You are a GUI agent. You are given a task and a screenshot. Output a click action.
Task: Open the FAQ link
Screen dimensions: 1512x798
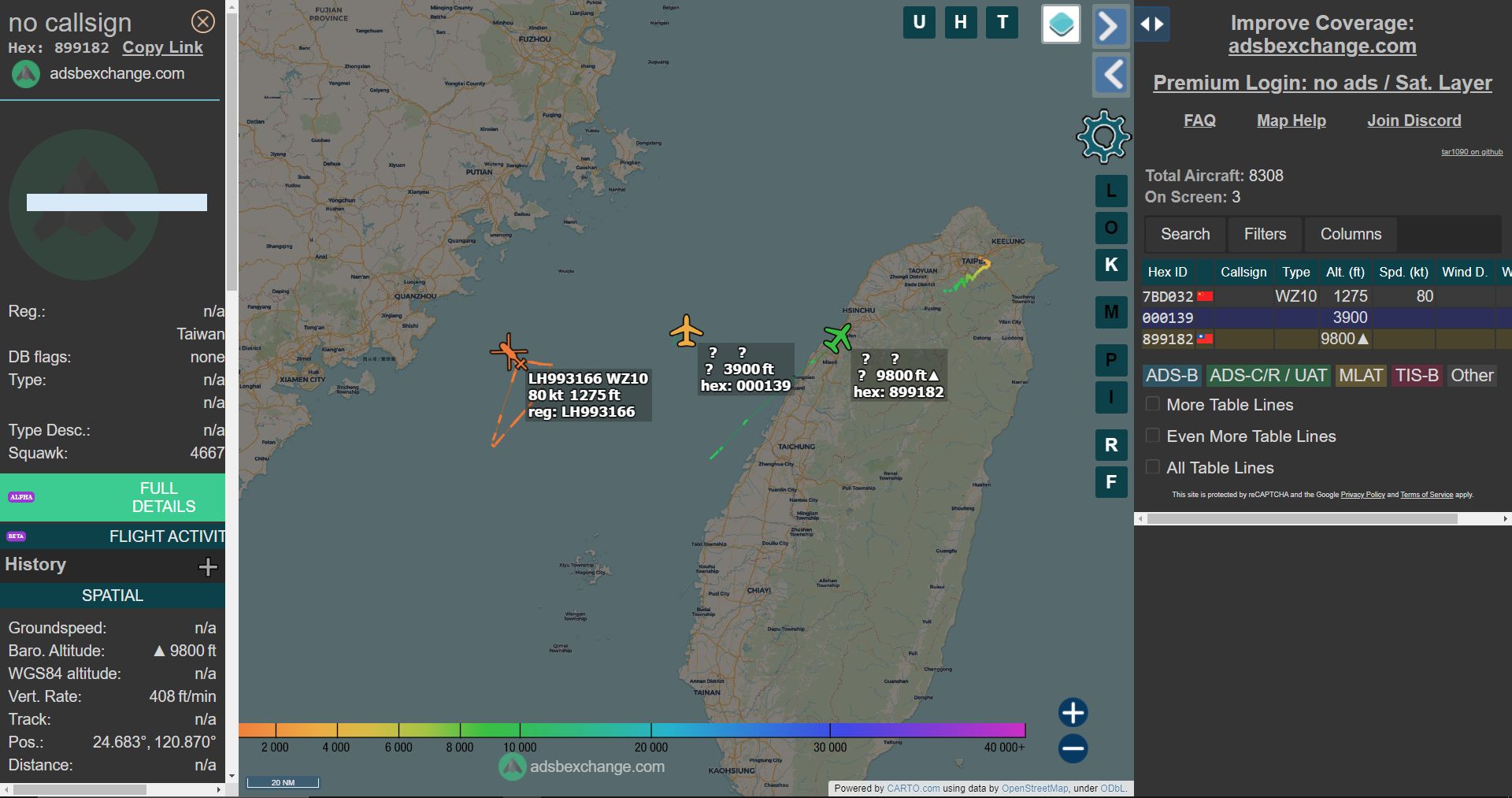(1199, 121)
